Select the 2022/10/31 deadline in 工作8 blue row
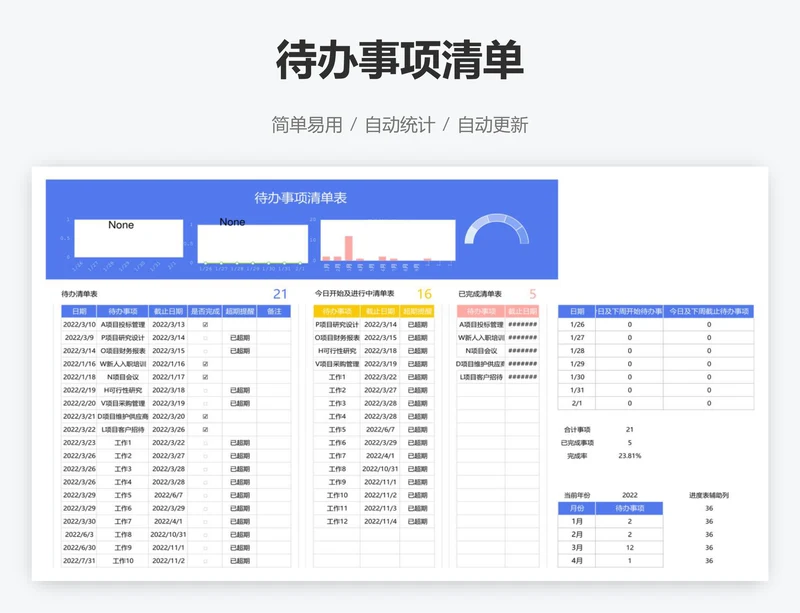 coord(168,535)
